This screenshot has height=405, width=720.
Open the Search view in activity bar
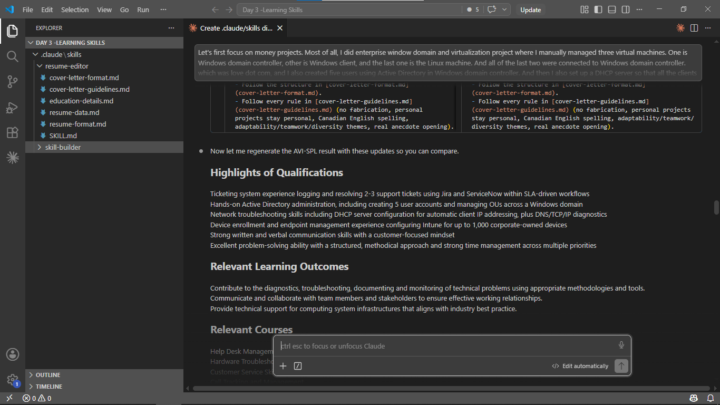(x=12, y=56)
